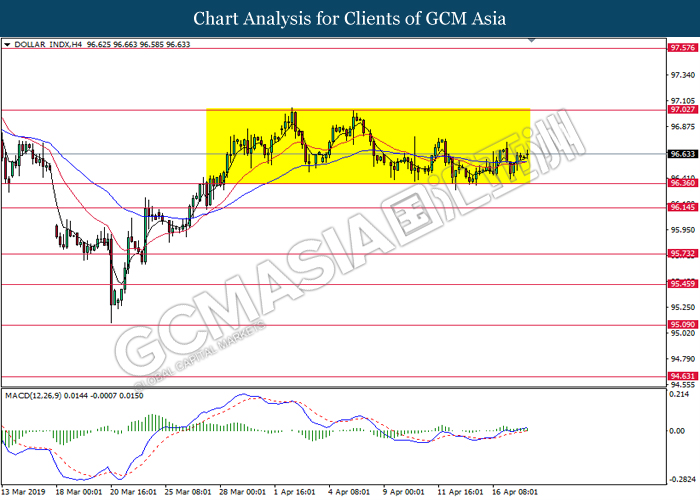Screen dimensions: 700x500
Task: Click the 1 Apr 16:01 time label
Action: click(295, 492)
